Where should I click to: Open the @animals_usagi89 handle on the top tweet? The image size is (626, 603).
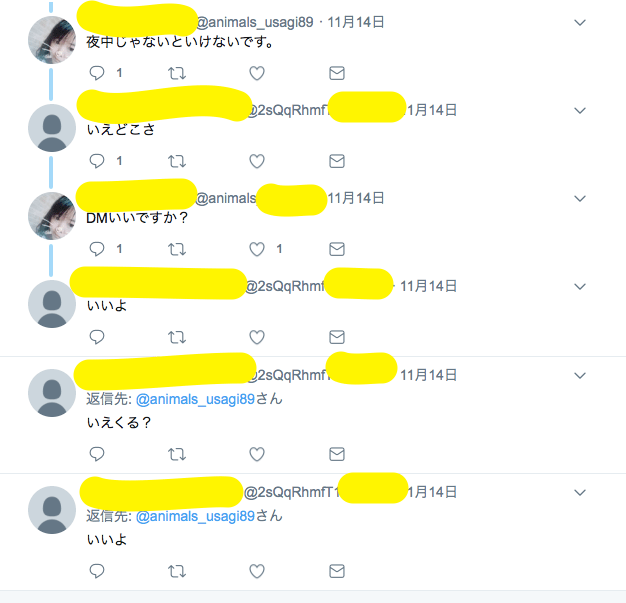coord(255,22)
